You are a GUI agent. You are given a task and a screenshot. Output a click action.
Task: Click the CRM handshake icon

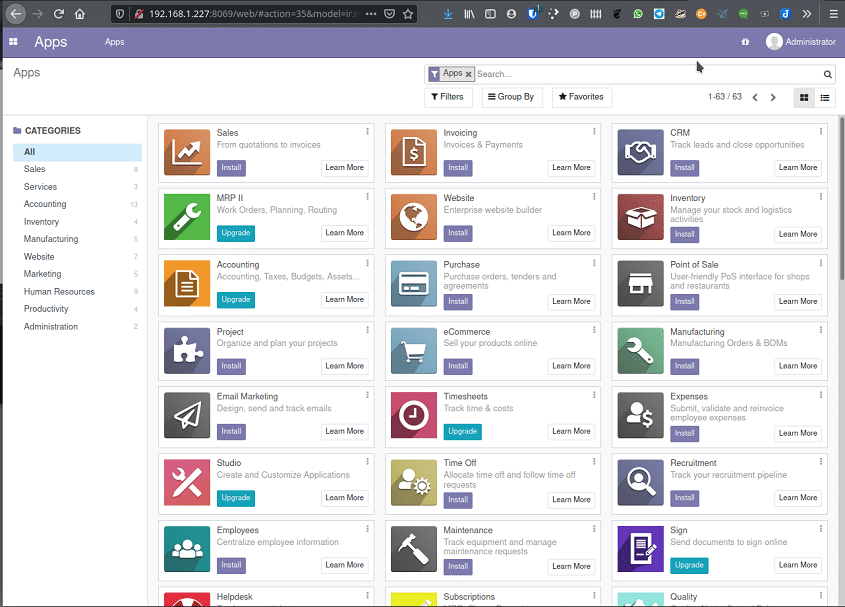tap(640, 153)
